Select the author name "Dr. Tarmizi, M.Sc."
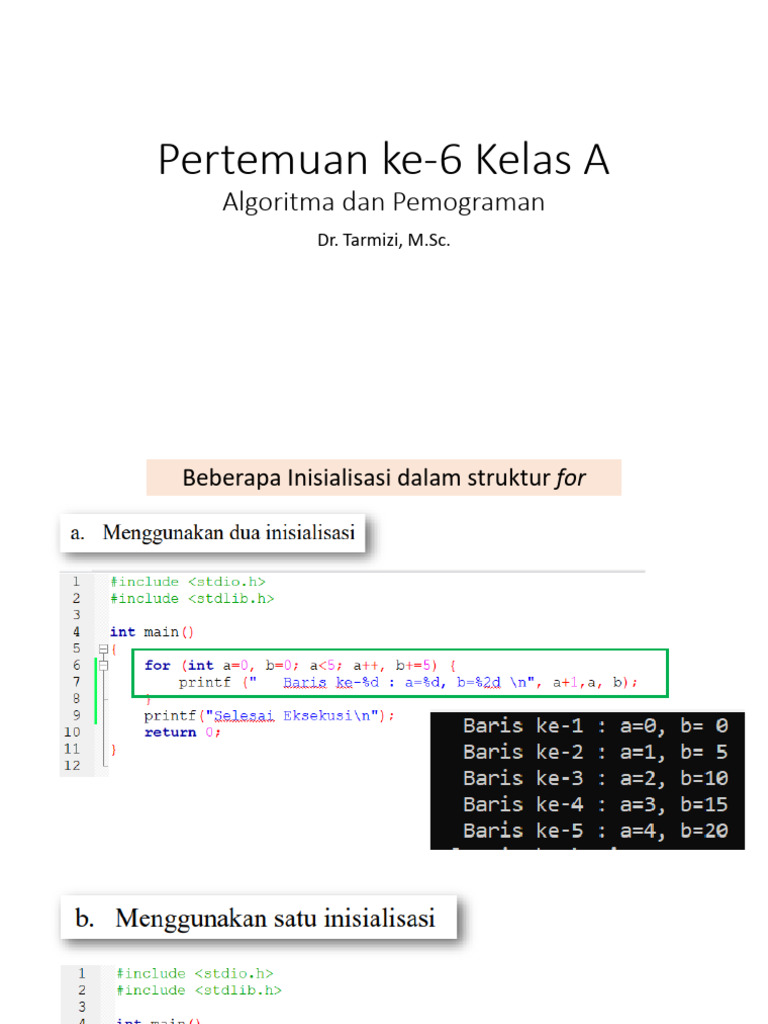 [384, 240]
